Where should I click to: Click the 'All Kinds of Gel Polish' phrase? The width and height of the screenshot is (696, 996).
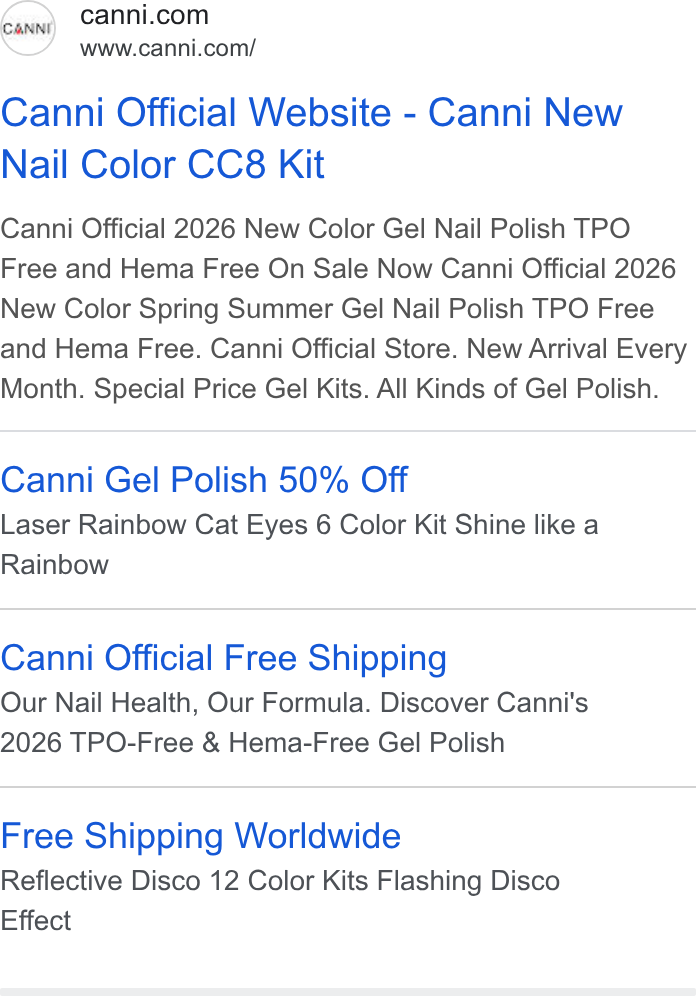point(518,389)
